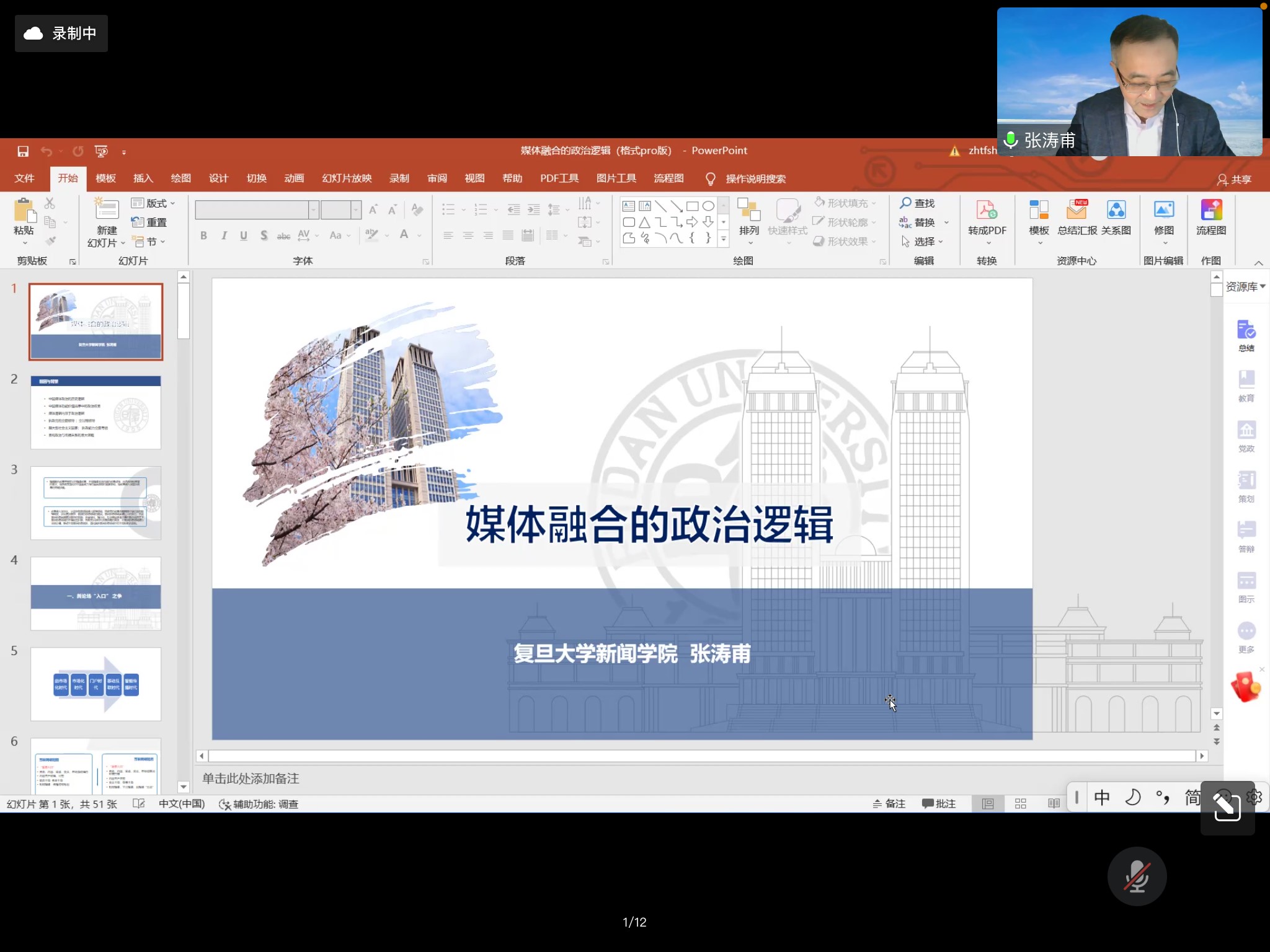Open the 幻灯片放映 tab
1270x952 pixels.
click(x=347, y=178)
